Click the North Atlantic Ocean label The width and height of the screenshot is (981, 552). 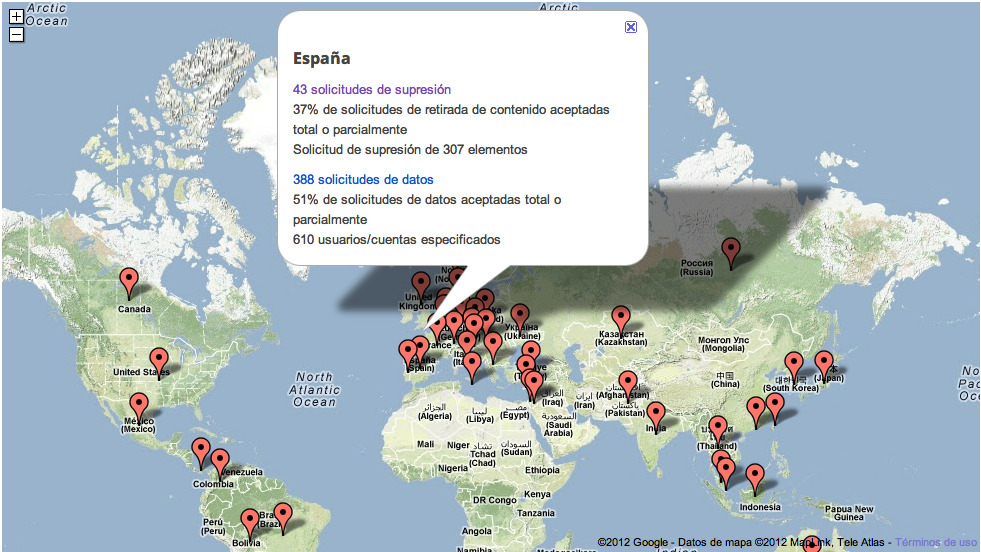315,389
